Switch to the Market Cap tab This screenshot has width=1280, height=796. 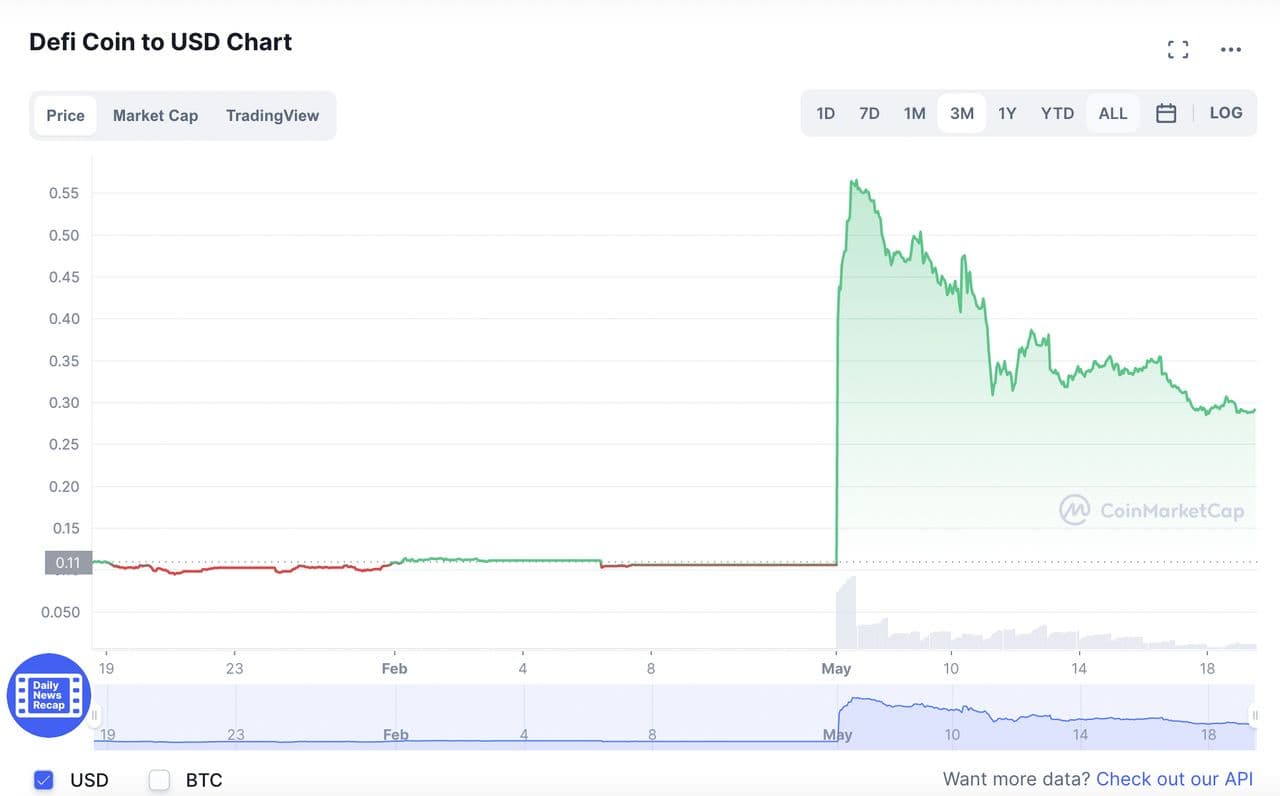(x=155, y=116)
